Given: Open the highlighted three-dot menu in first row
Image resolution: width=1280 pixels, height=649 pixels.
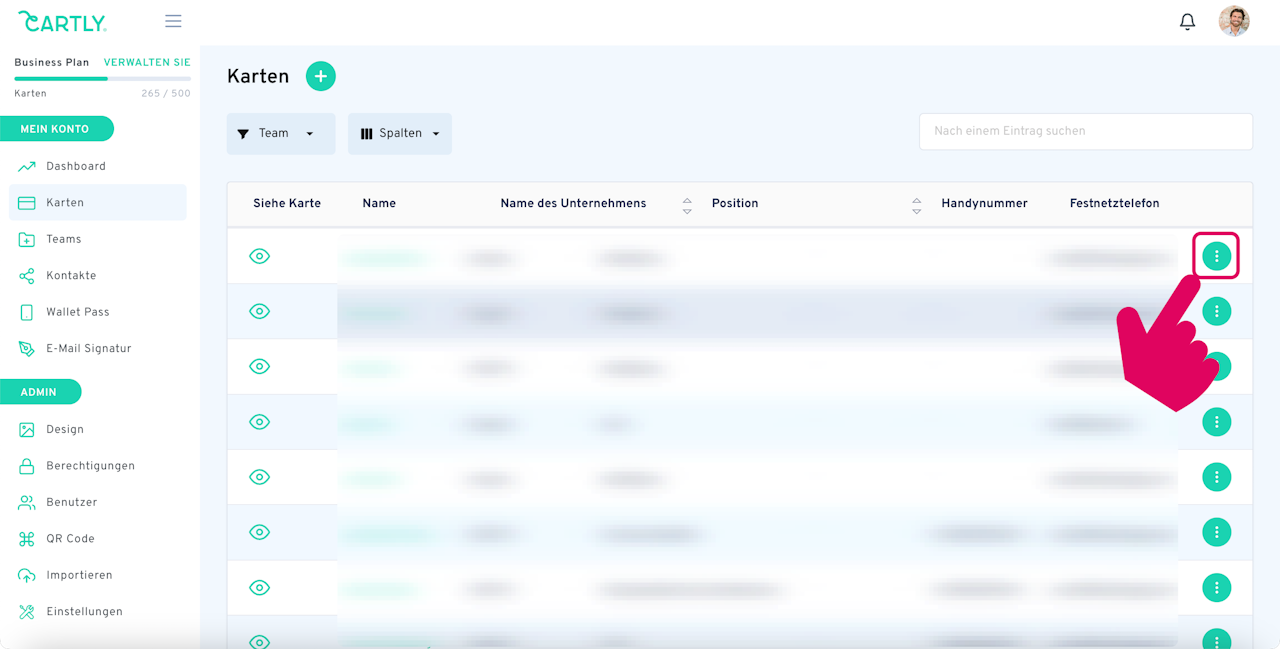Looking at the screenshot, I should 1216,256.
